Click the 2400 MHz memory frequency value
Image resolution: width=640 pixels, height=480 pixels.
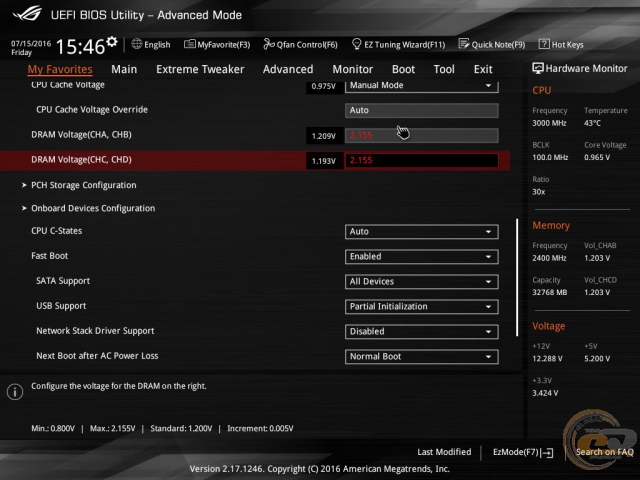pos(549,258)
